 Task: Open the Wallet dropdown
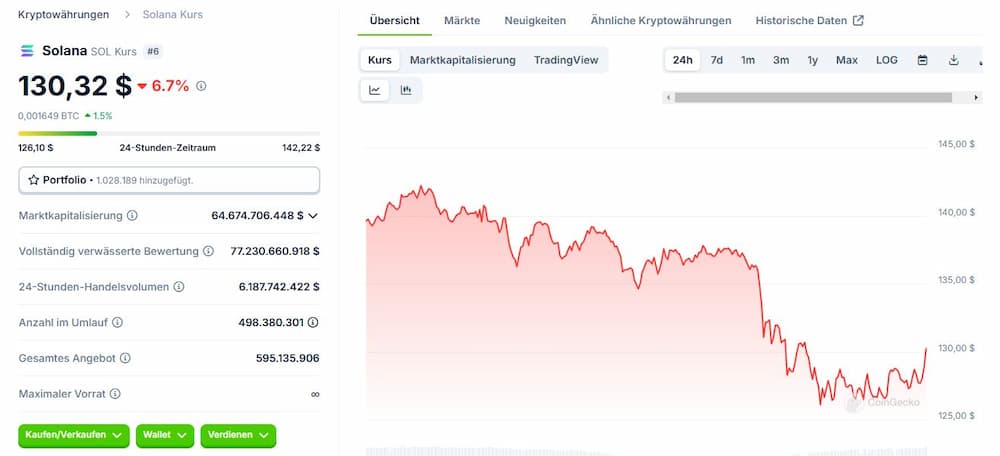165,435
